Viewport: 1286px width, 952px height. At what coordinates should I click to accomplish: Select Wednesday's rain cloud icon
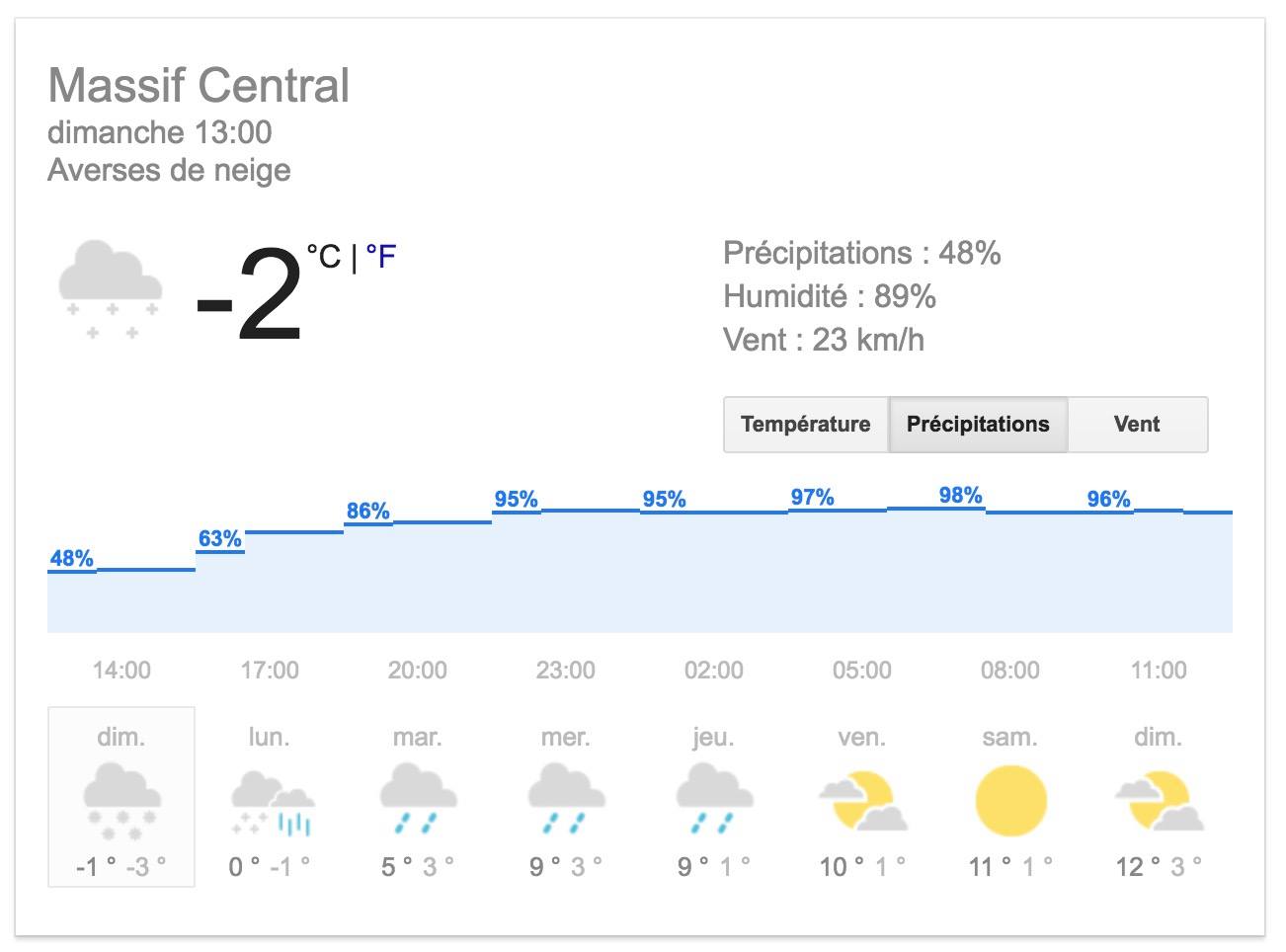(x=566, y=800)
